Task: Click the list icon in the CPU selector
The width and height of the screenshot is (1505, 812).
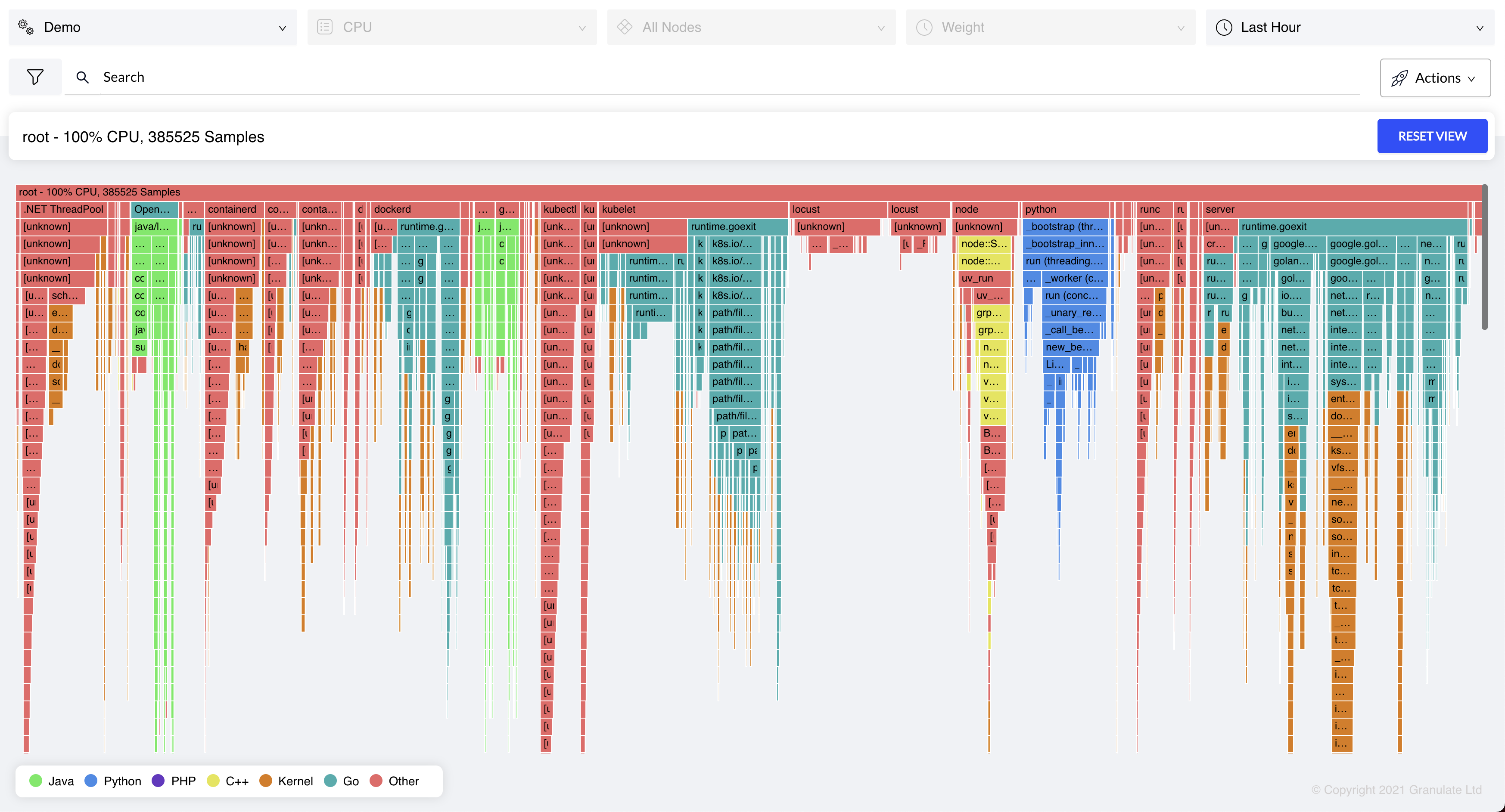Action: tap(325, 27)
